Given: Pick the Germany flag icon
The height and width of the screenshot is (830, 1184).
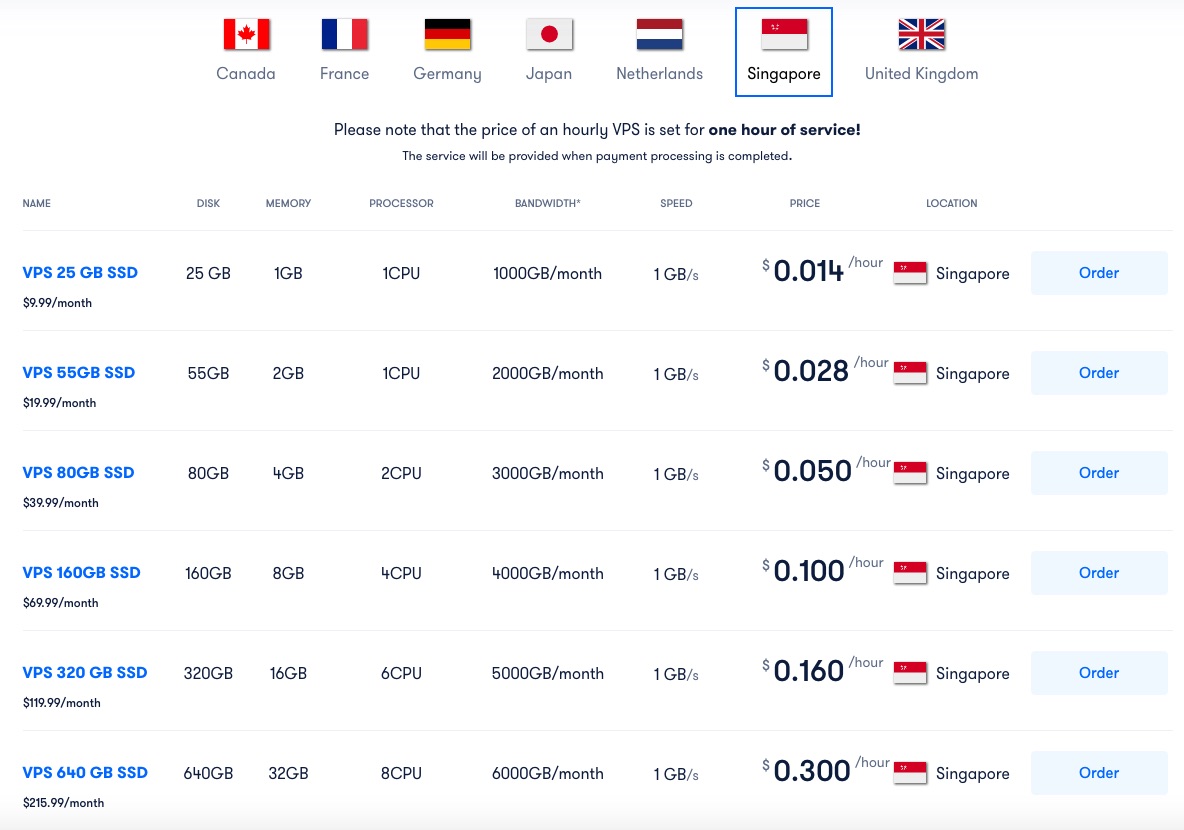Looking at the screenshot, I should click(x=447, y=35).
